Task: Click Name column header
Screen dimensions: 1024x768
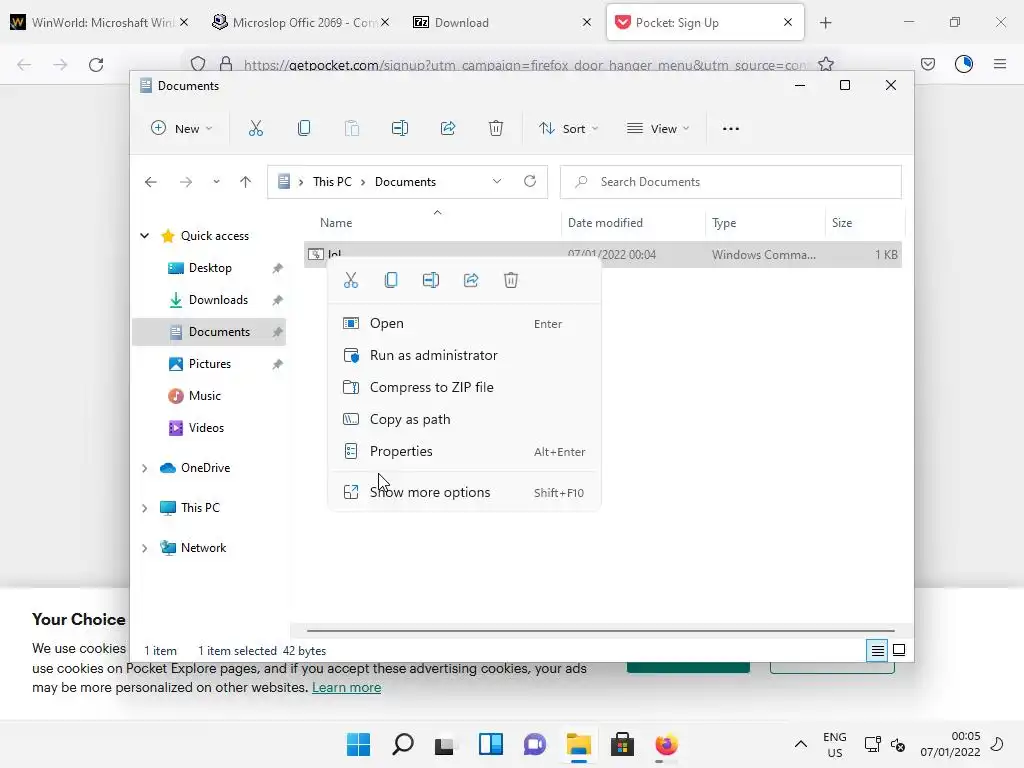Action: (432, 223)
